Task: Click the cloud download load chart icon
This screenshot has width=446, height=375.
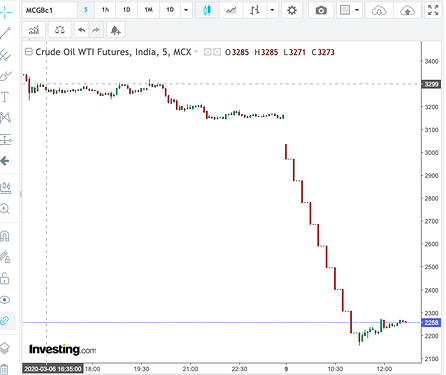Action: (x=379, y=11)
